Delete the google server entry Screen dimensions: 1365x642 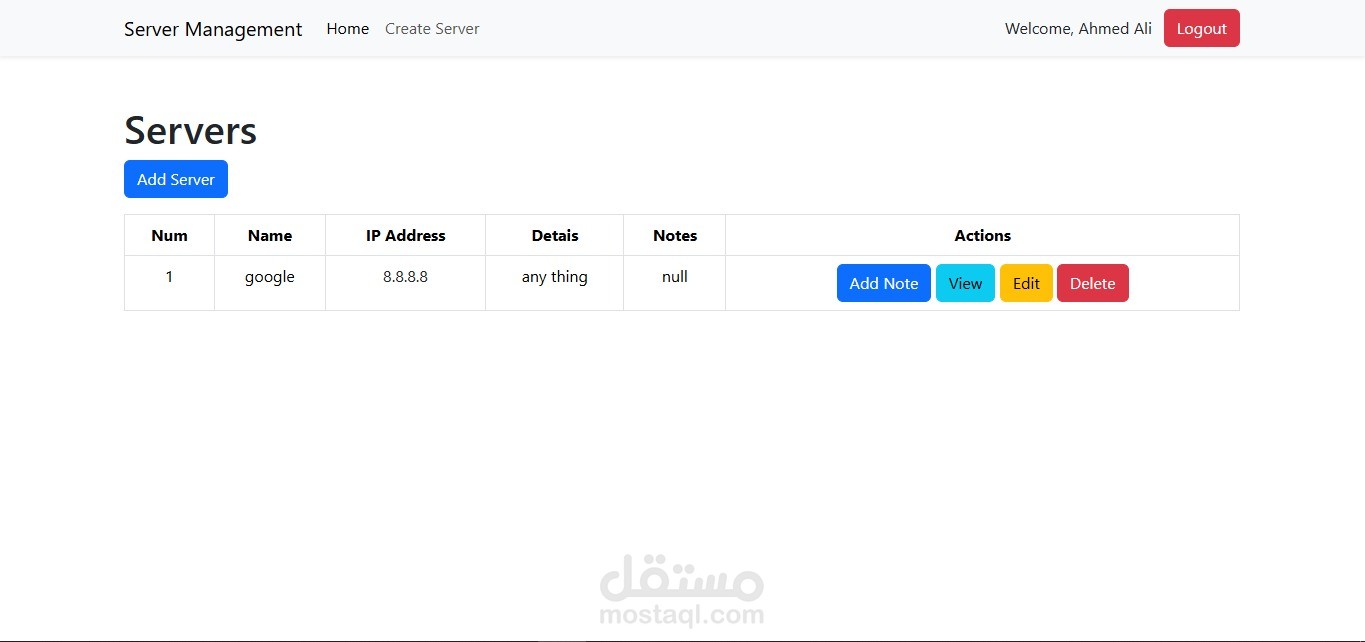pyautogui.click(x=1092, y=283)
